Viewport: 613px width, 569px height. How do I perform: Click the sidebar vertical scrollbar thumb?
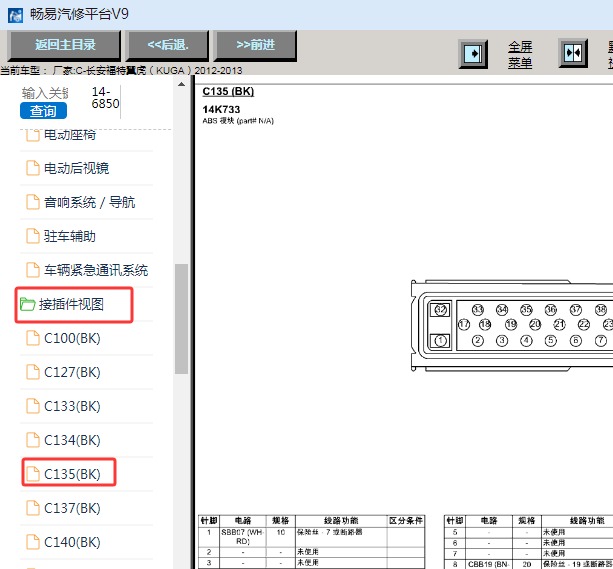click(181, 319)
